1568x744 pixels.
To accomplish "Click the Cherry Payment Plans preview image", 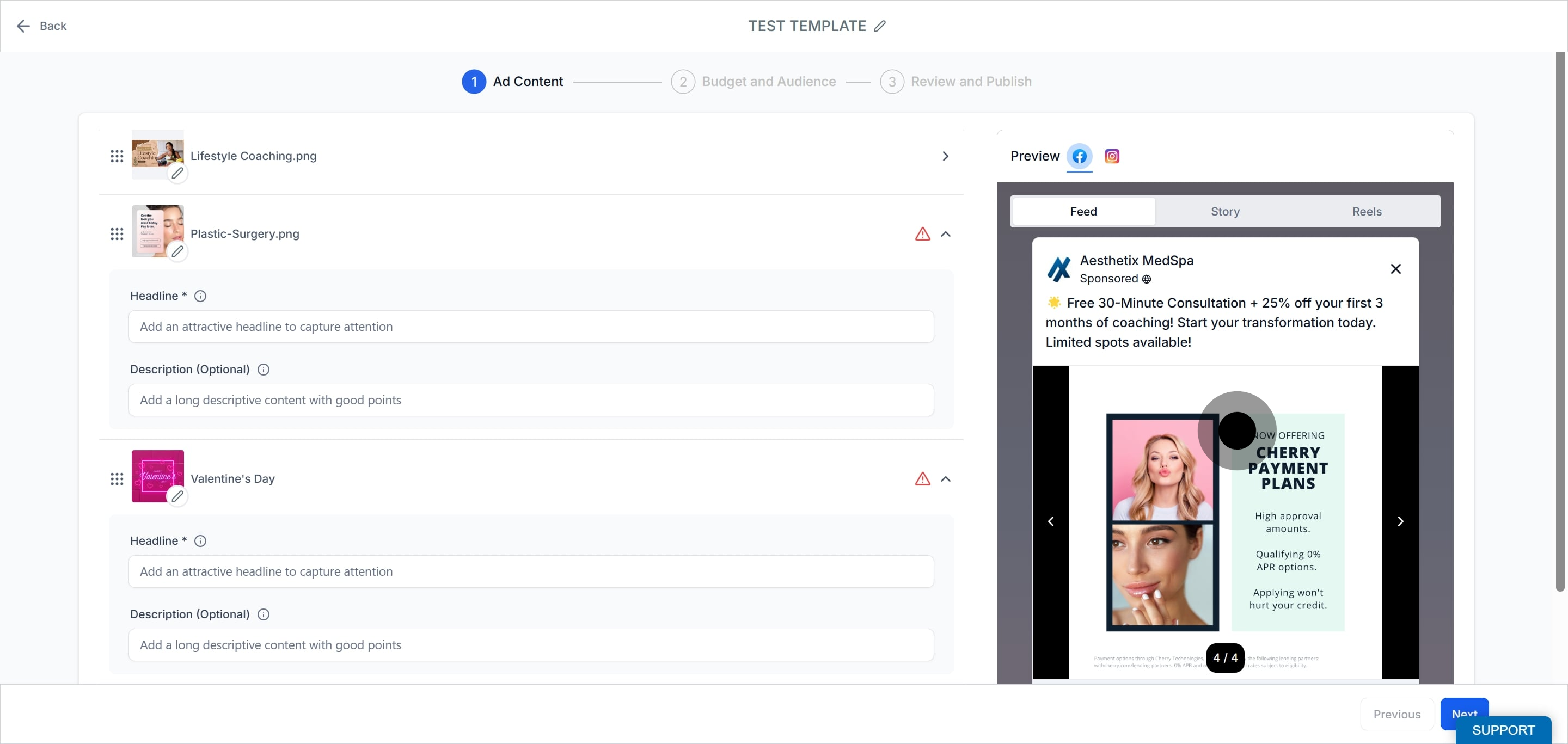I will [1224, 522].
